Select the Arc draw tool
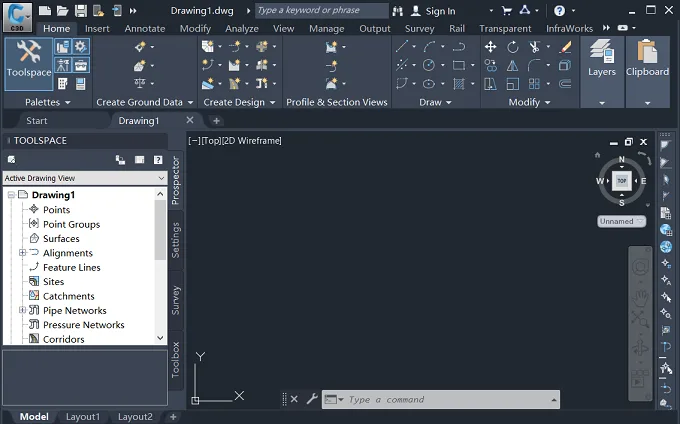The height and width of the screenshot is (424, 680). coord(429,46)
